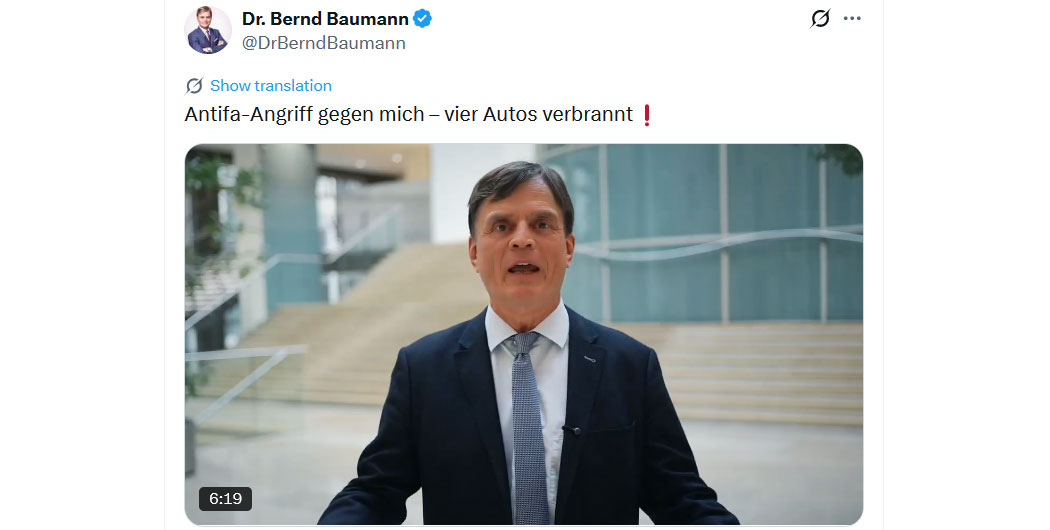Open the three-dot more options menu
The image size is (1050, 530).
(852, 18)
